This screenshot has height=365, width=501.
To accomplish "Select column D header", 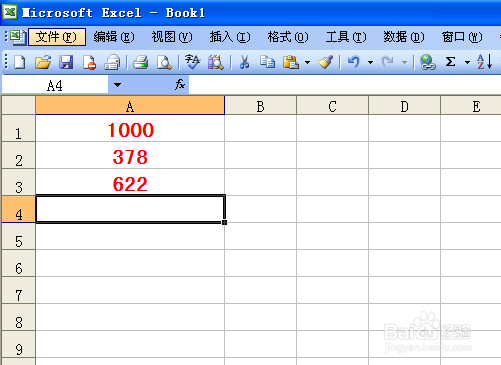I will coord(404,106).
